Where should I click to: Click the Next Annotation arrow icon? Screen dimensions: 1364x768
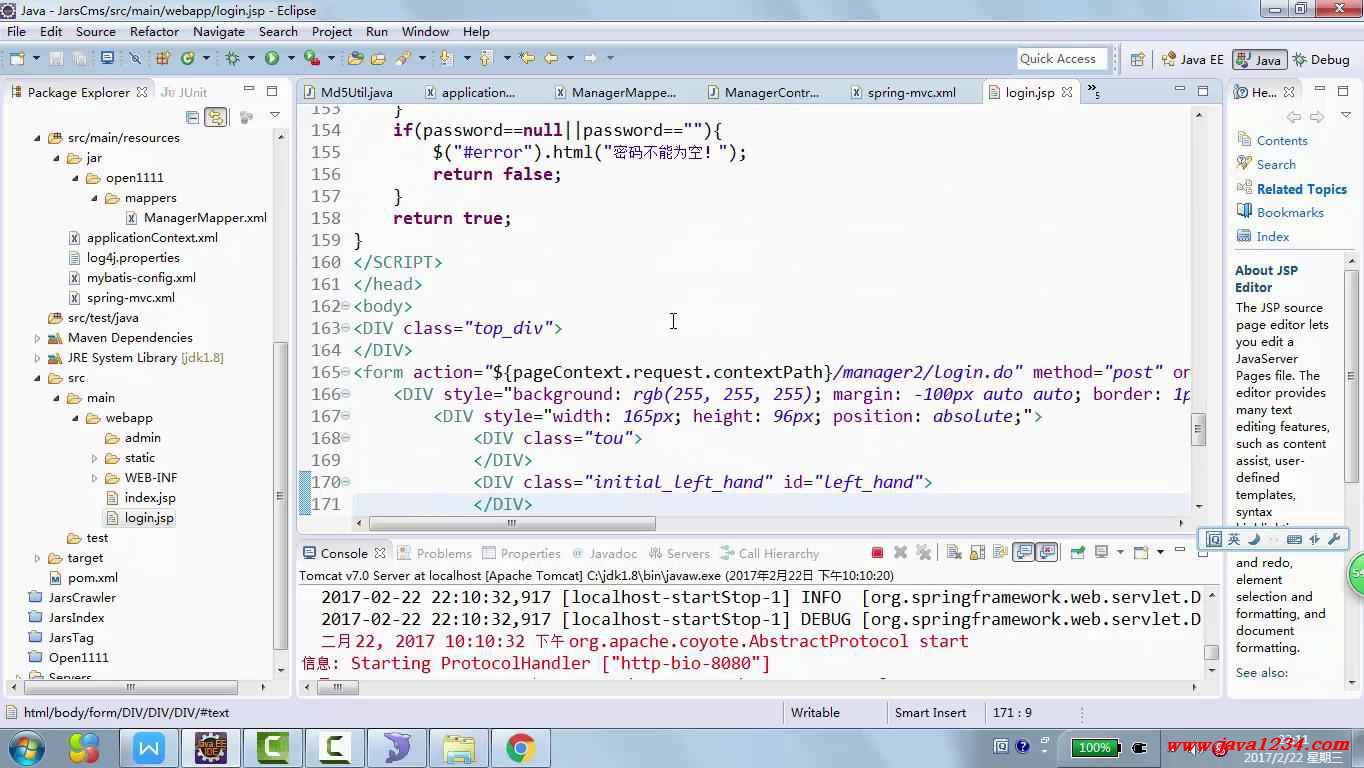point(445,59)
